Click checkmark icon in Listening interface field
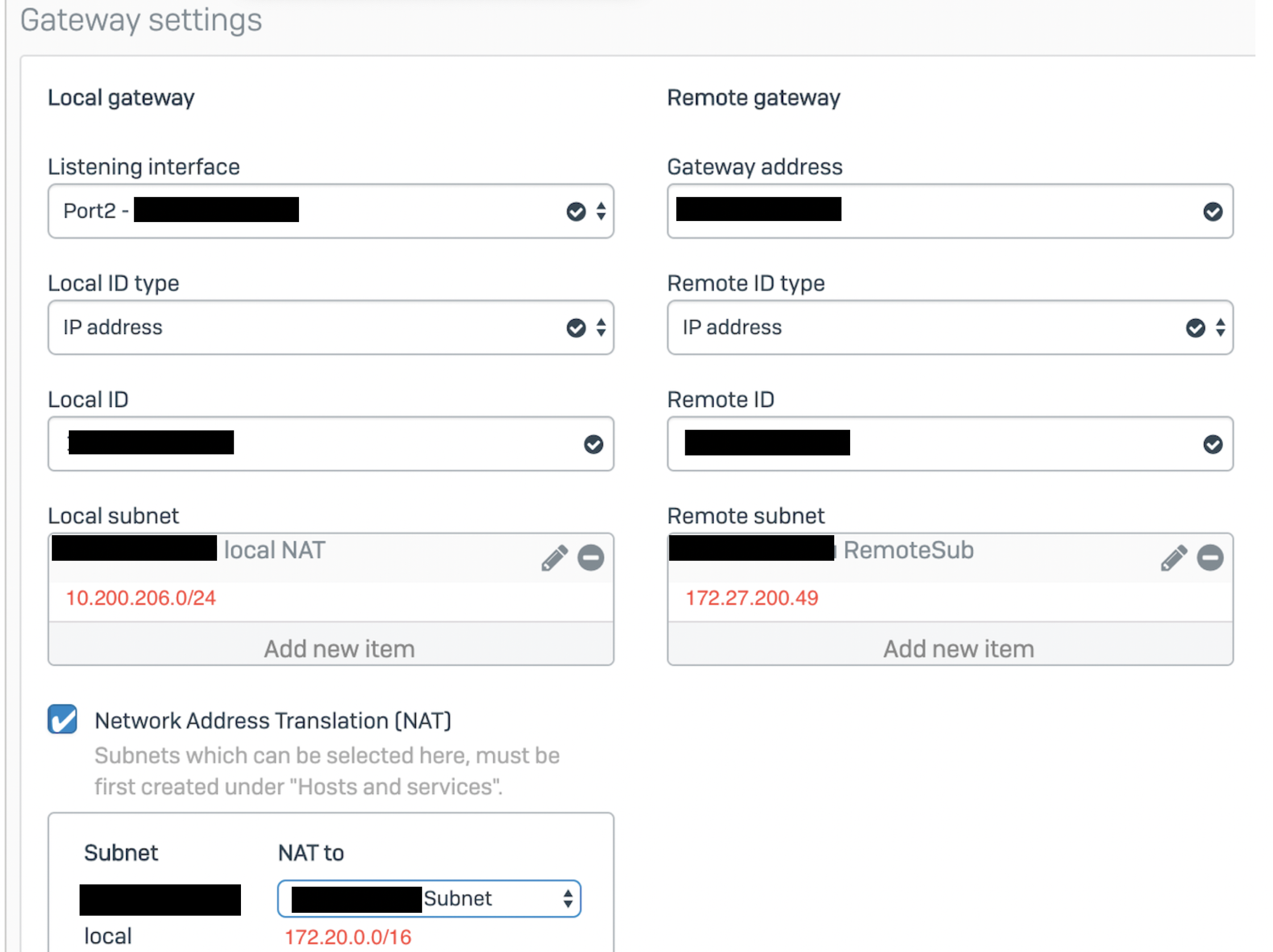Viewport: 1273px width, 952px height. (576, 212)
